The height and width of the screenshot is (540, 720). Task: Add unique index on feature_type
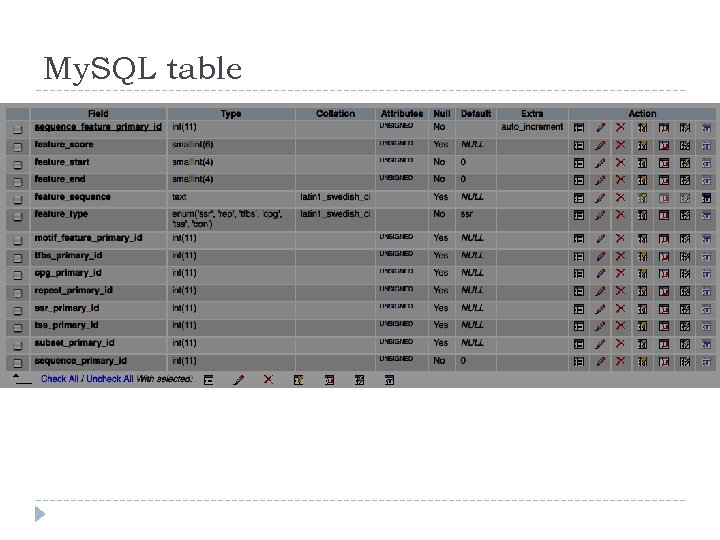pos(664,215)
